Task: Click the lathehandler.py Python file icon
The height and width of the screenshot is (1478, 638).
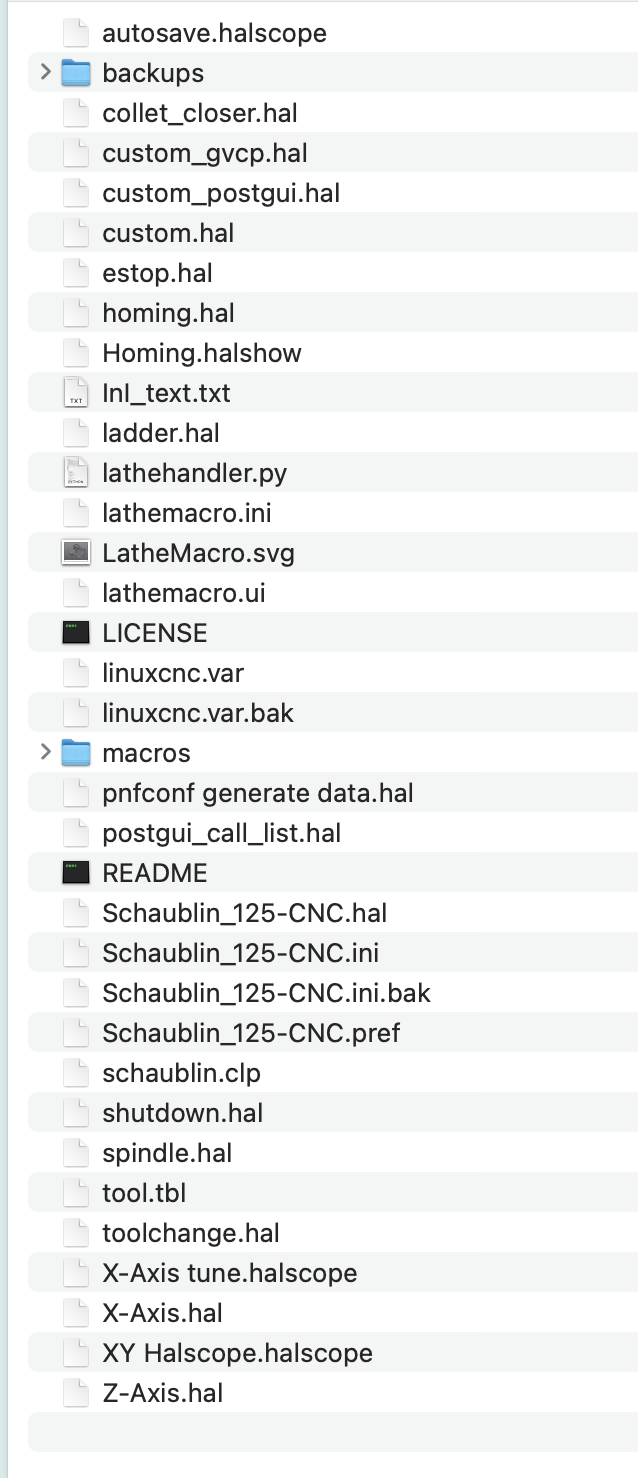Action: tap(76, 472)
